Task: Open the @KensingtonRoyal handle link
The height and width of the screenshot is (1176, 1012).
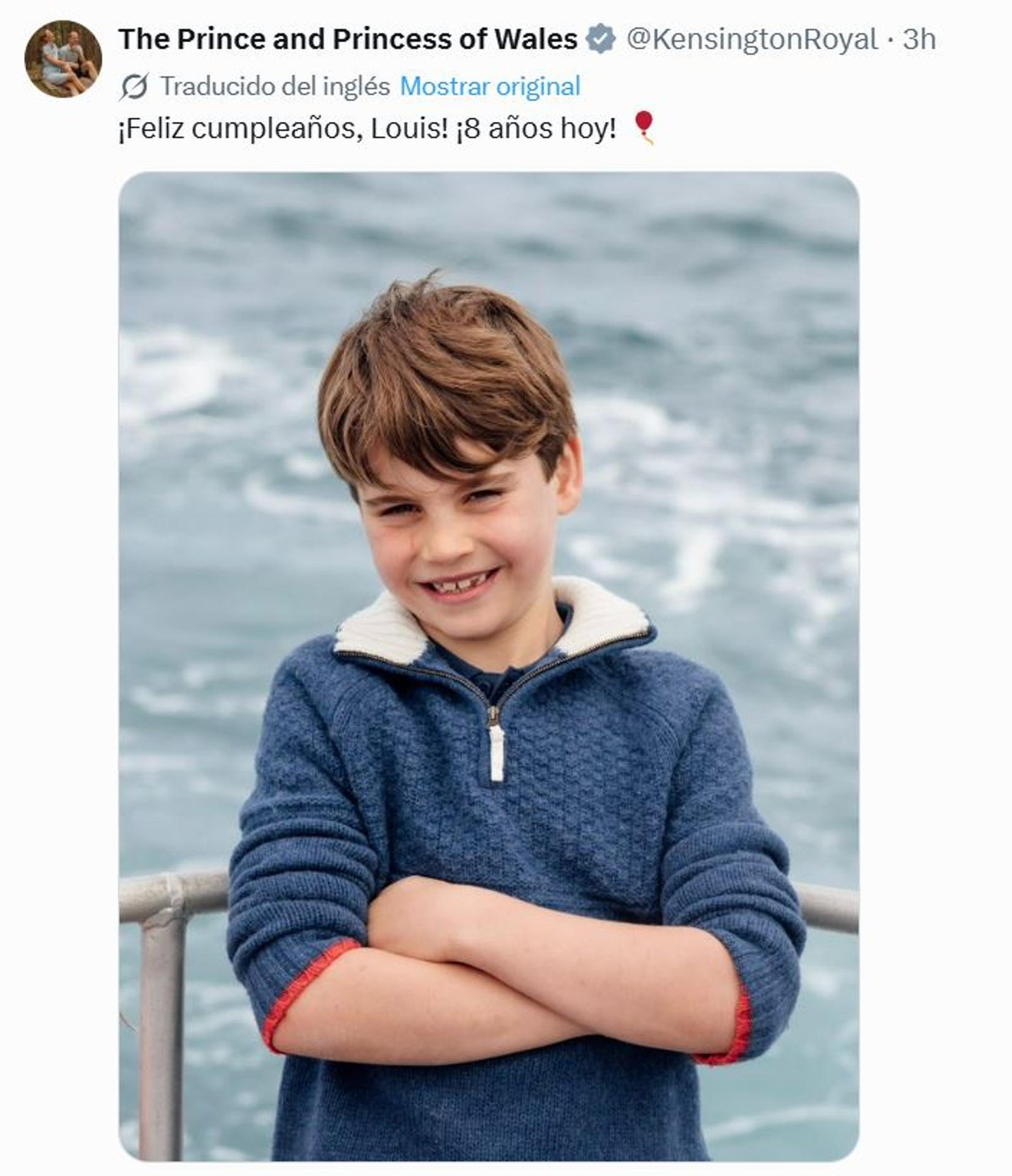Action: click(x=752, y=39)
